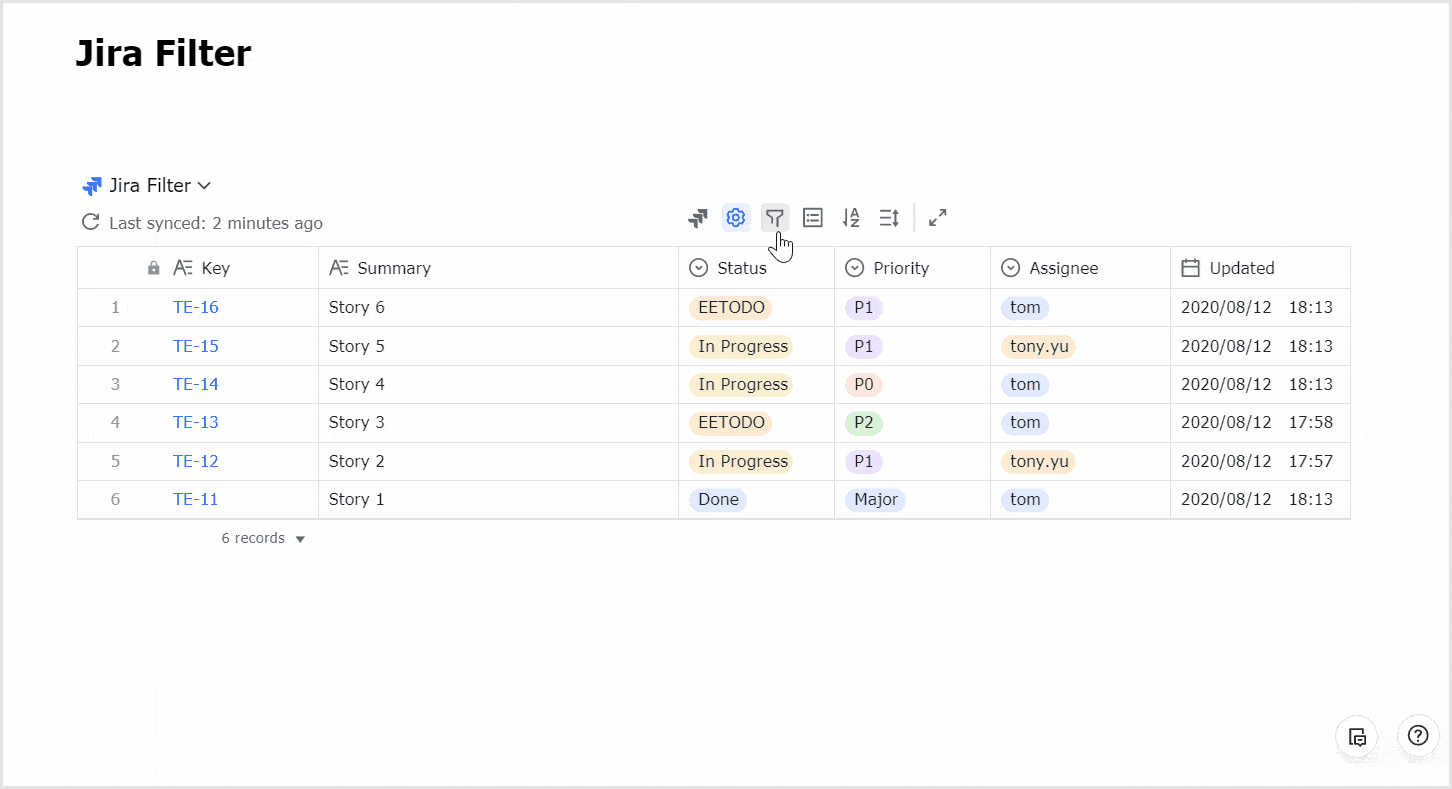Image resolution: width=1452 pixels, height=789 pixels.
Task: Expand the Jira Filter view dropdown
Action: (x=204, y=185)
